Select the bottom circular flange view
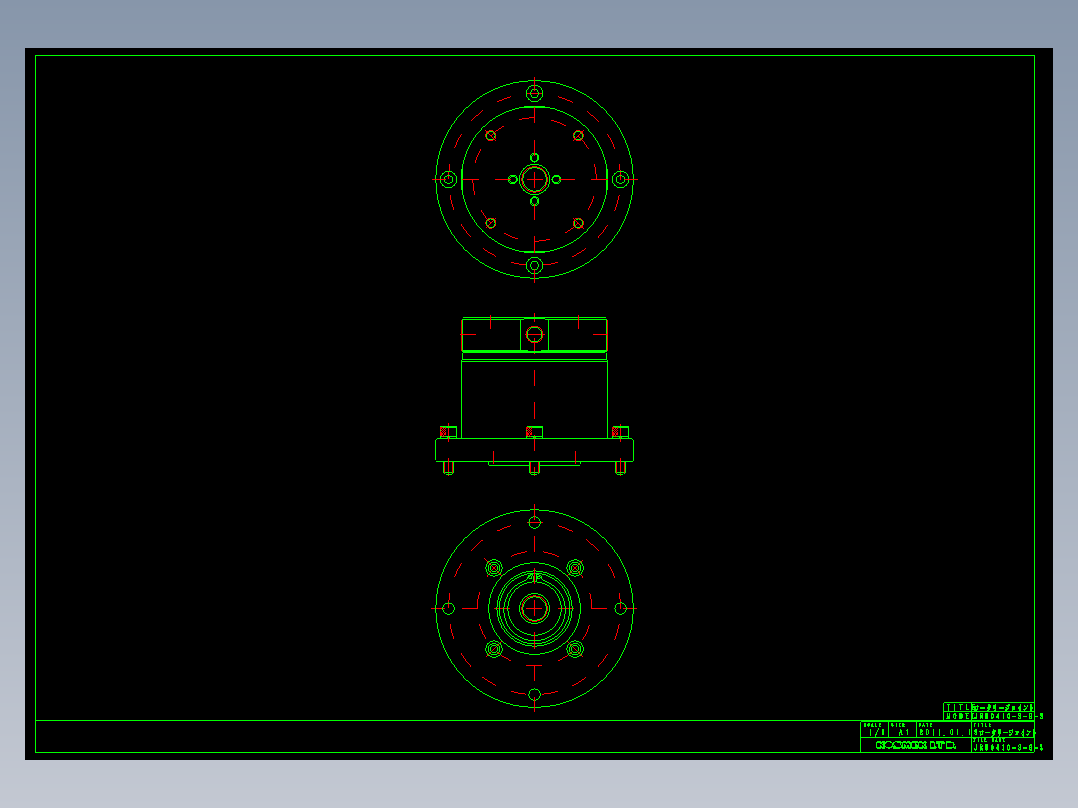 [x=534, y=609]
